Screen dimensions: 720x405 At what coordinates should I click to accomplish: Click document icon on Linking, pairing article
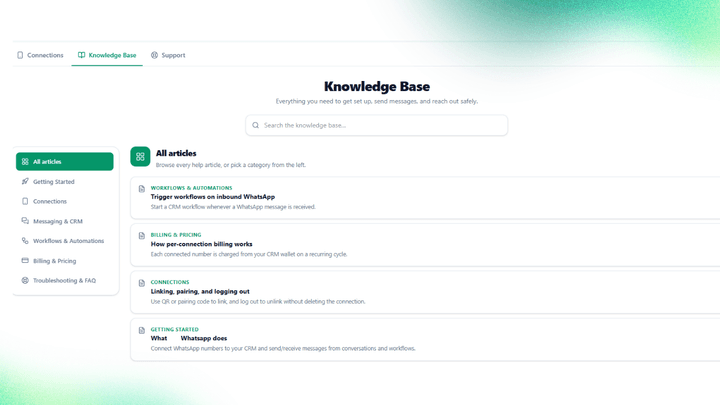(x=142, y=283)
